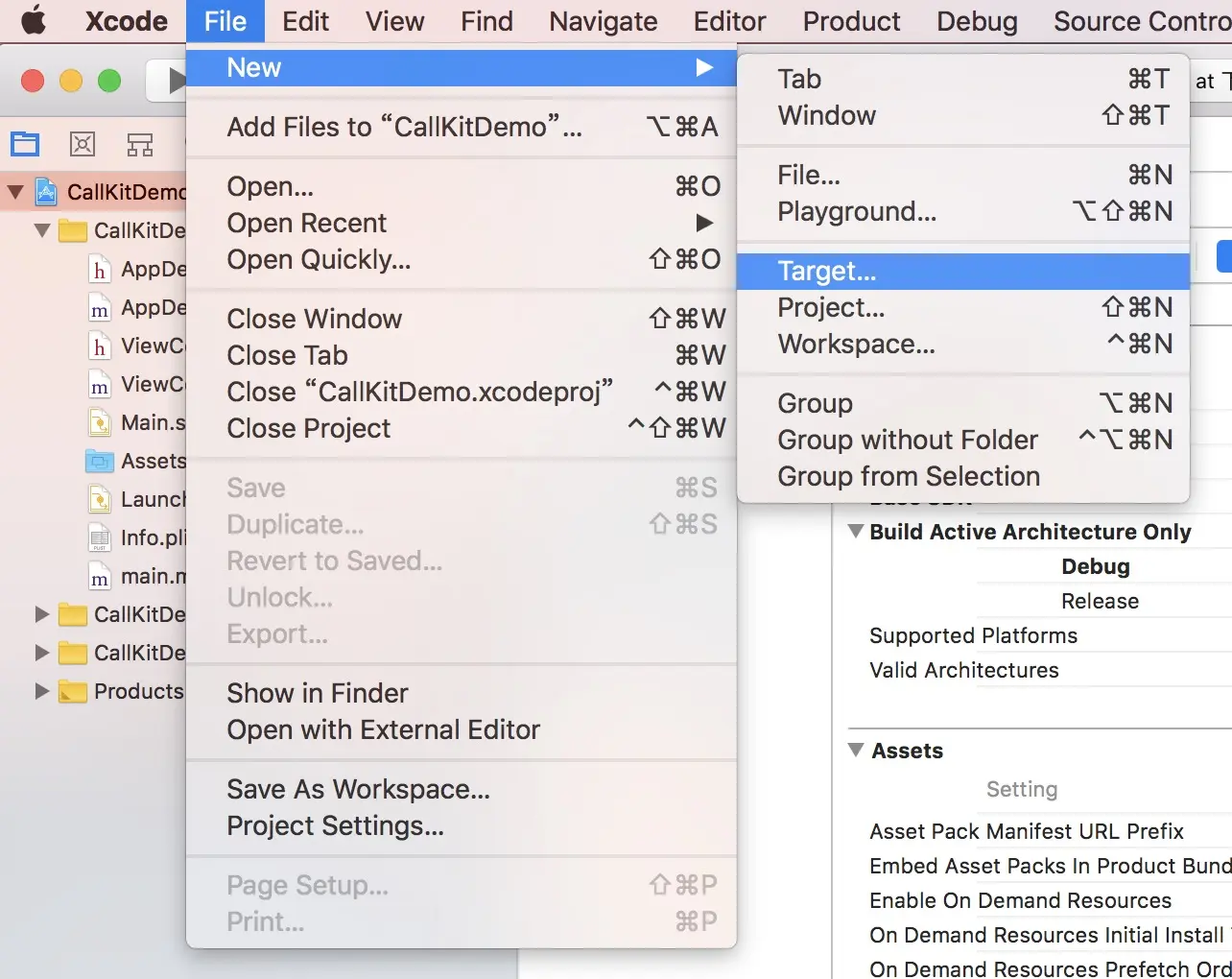The image size is (1232, 979).
Task: Select the Release configuration row
Action: pyautogui.click(x=1100, y=601)
